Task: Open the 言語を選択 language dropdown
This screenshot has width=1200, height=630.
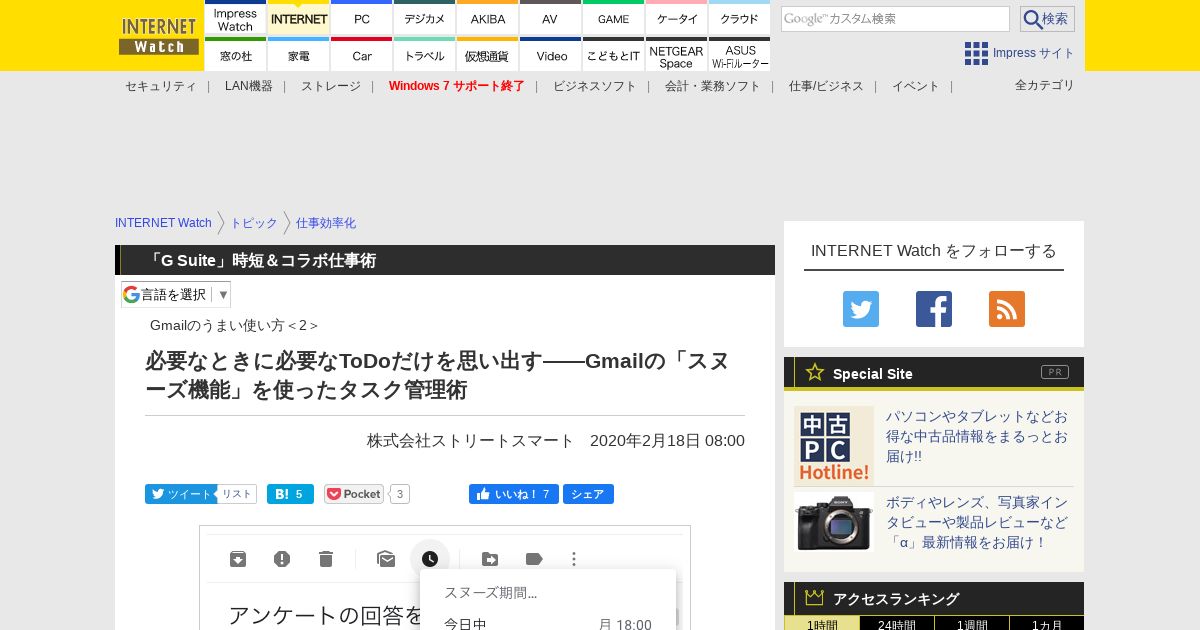Action: point(176,294)
